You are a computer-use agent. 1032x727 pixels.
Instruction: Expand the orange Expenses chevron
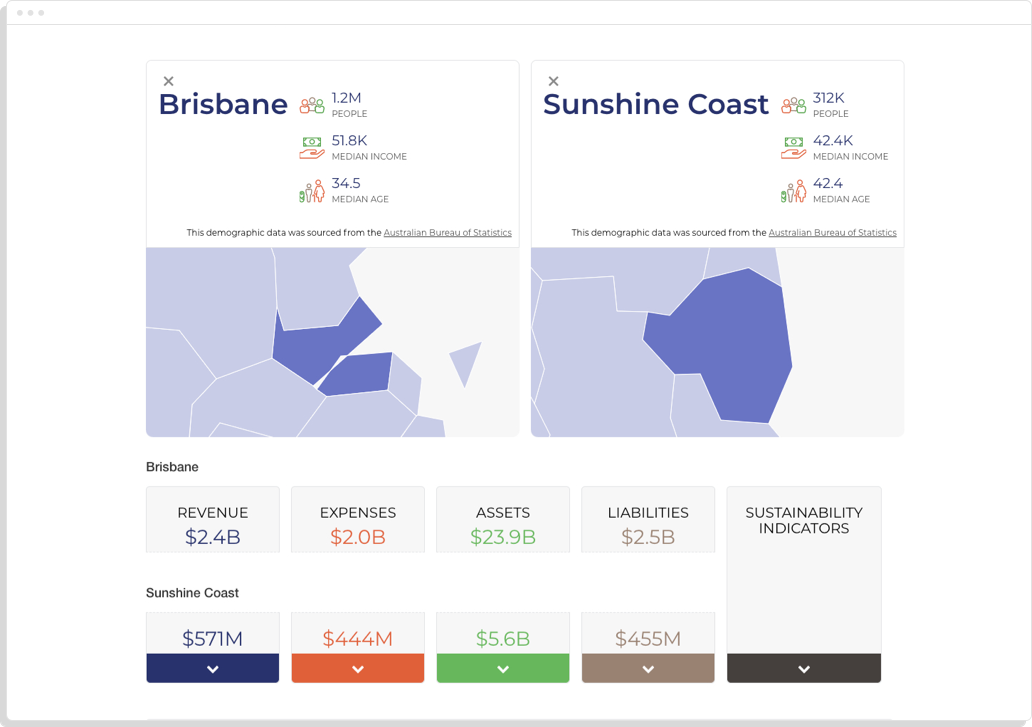(x=357, y=667)
